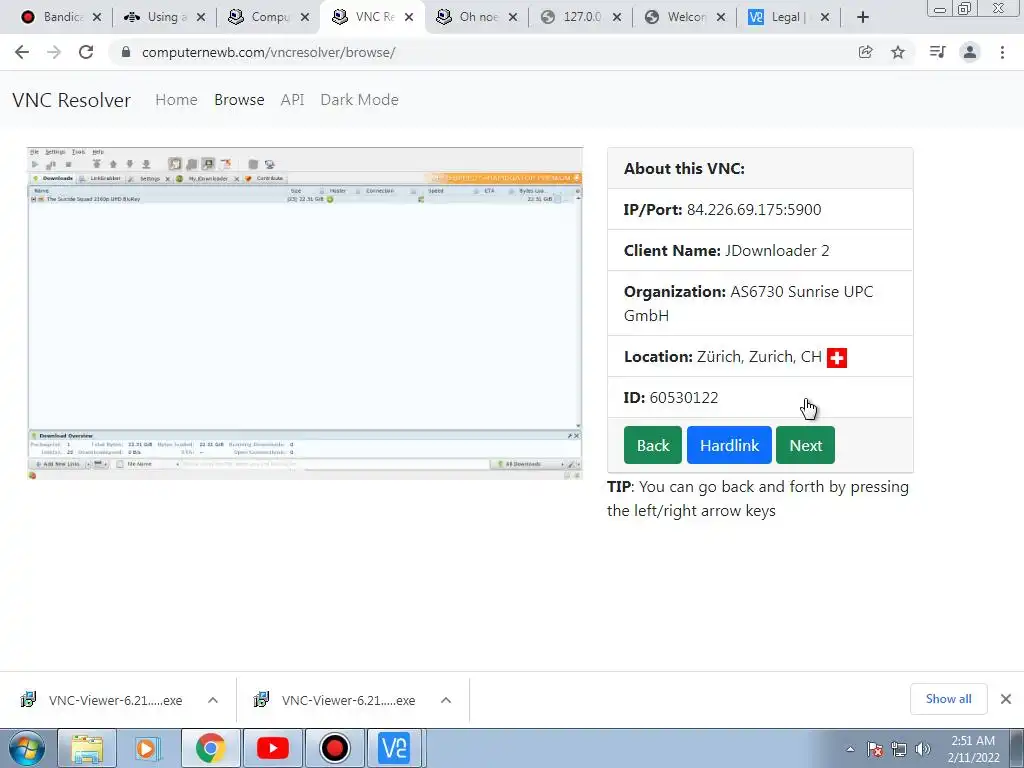The height and width of the screenshot is (768, 1024).
Task: Close the Legal tab
Action: pos(825,17)
